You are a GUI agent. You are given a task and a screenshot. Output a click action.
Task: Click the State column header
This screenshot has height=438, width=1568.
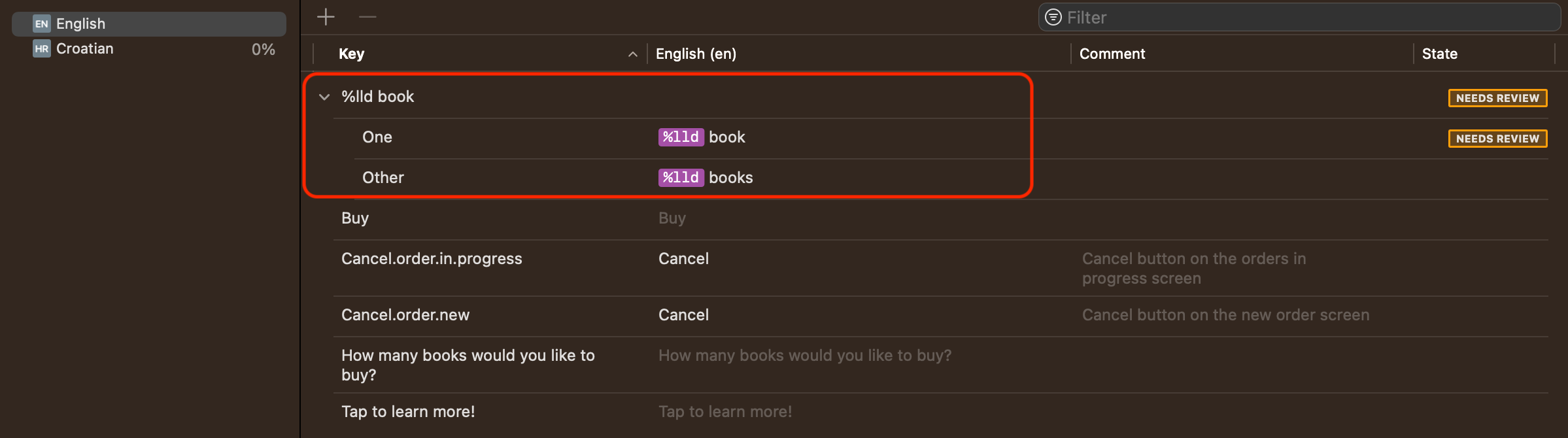click(x=1440, y=54)
